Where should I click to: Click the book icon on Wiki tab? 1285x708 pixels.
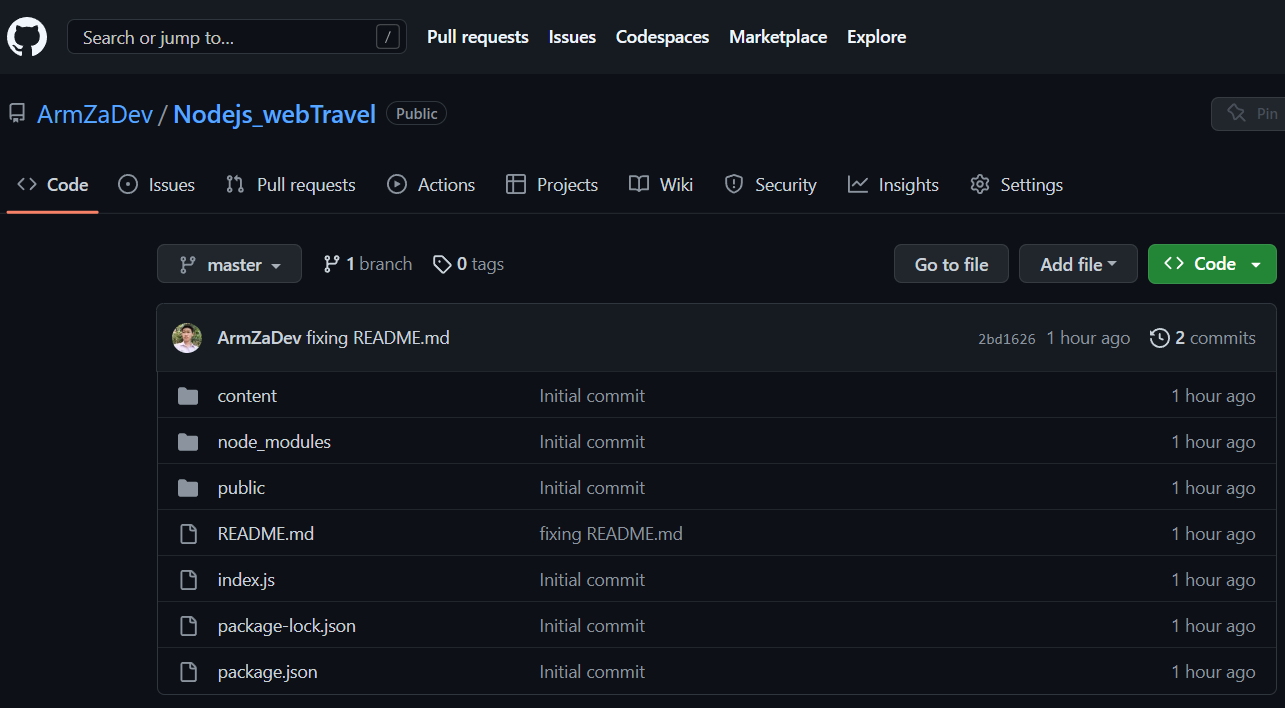point(639,184)
